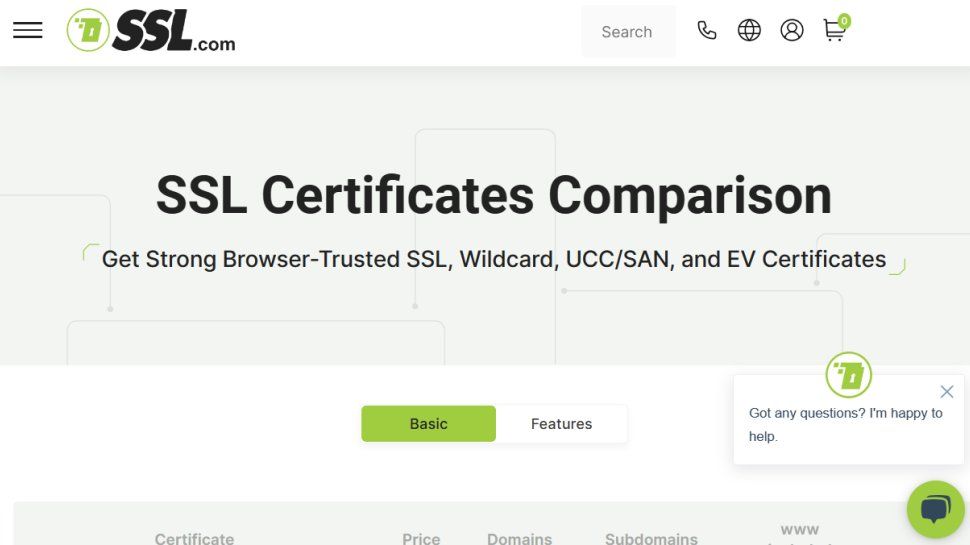
Task: Close the chat help popup
Action: click(x=947, y=391)
